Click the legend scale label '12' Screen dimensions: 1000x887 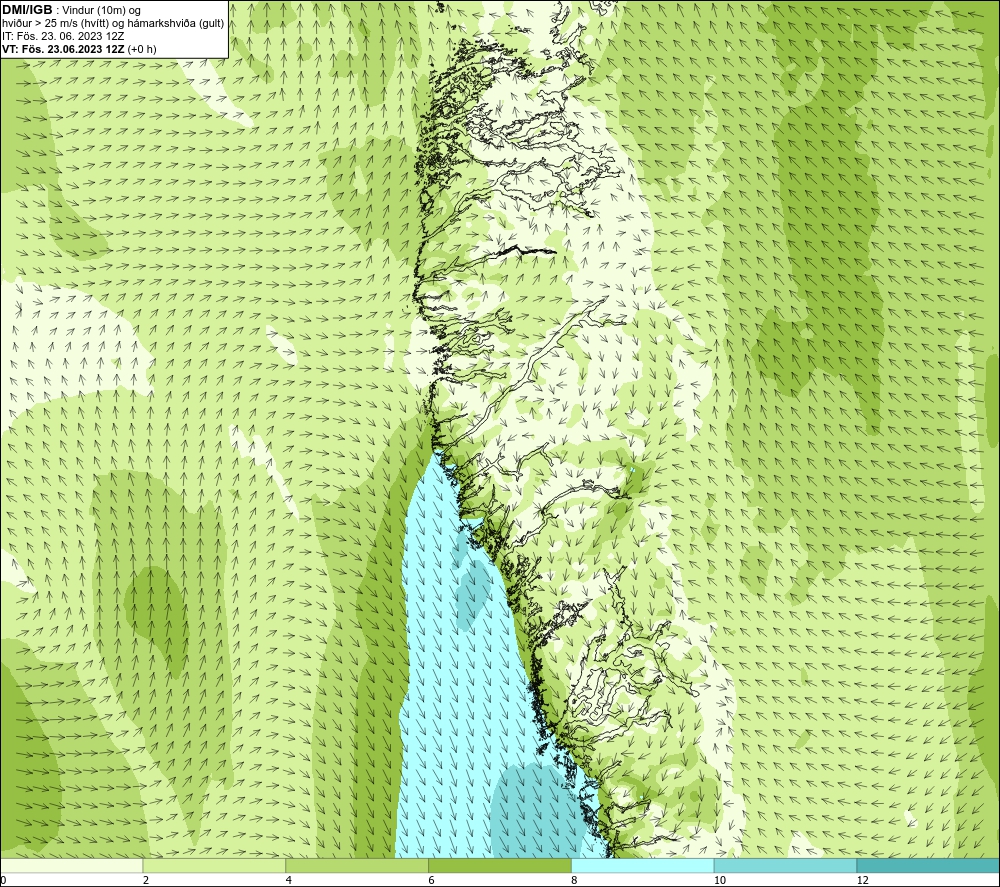[862, 880]
